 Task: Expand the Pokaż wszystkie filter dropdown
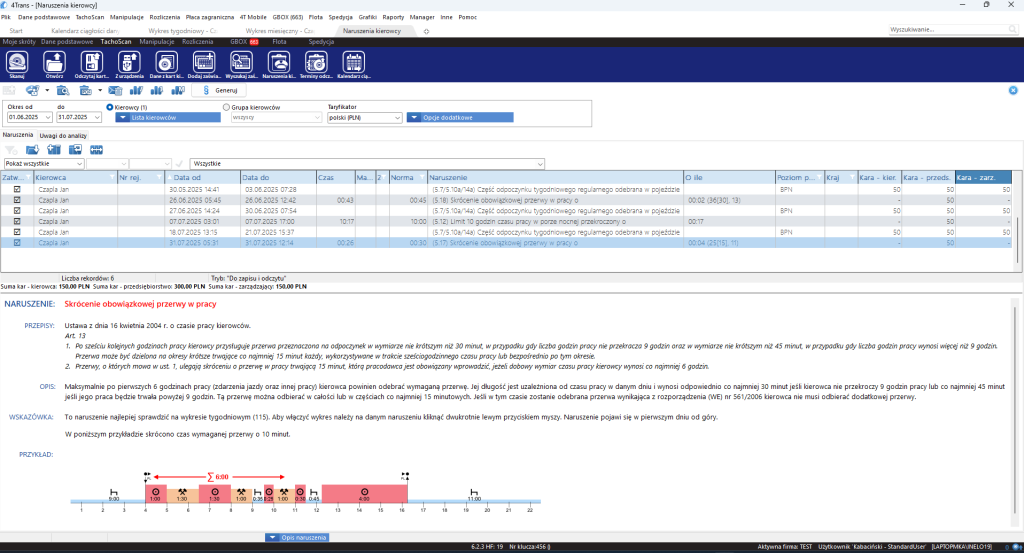[44, 164]
